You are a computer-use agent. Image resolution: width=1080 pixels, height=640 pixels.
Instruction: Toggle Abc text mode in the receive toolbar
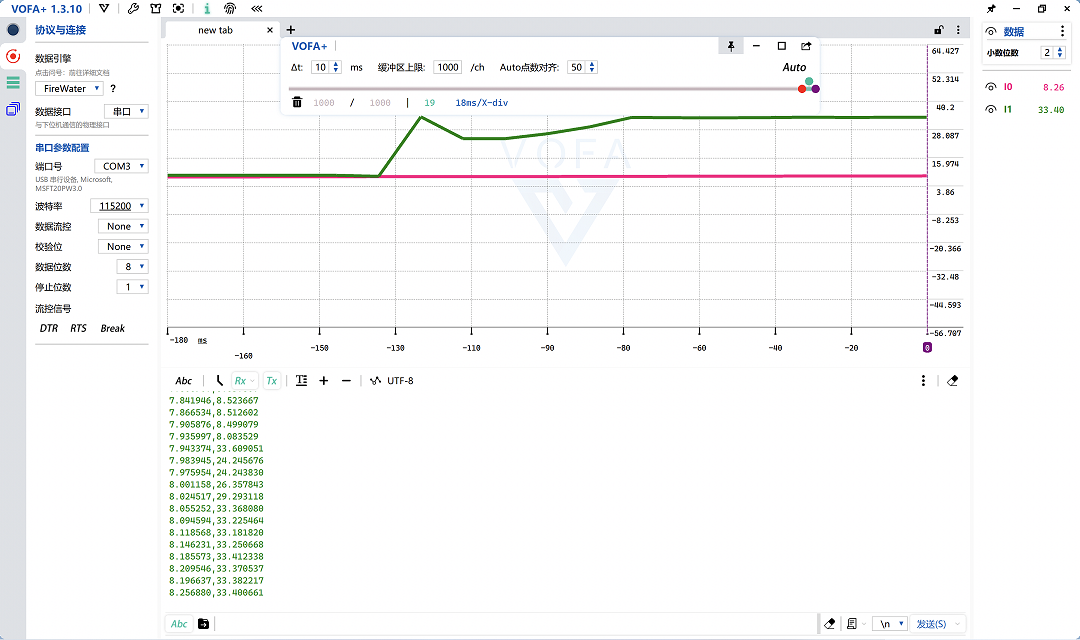click(183, 380)
